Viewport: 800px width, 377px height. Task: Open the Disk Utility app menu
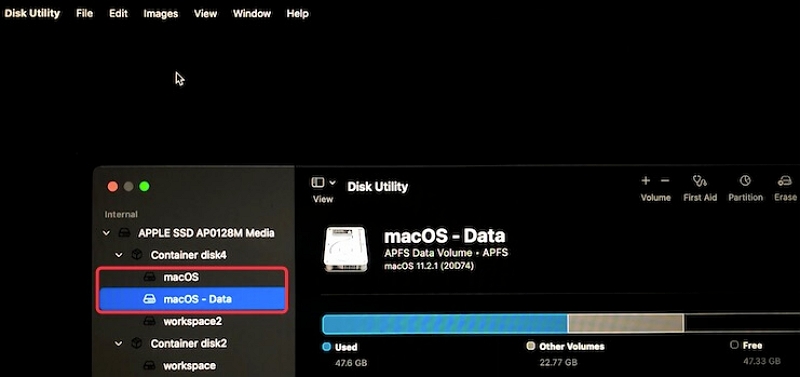(x=32, y=14)
